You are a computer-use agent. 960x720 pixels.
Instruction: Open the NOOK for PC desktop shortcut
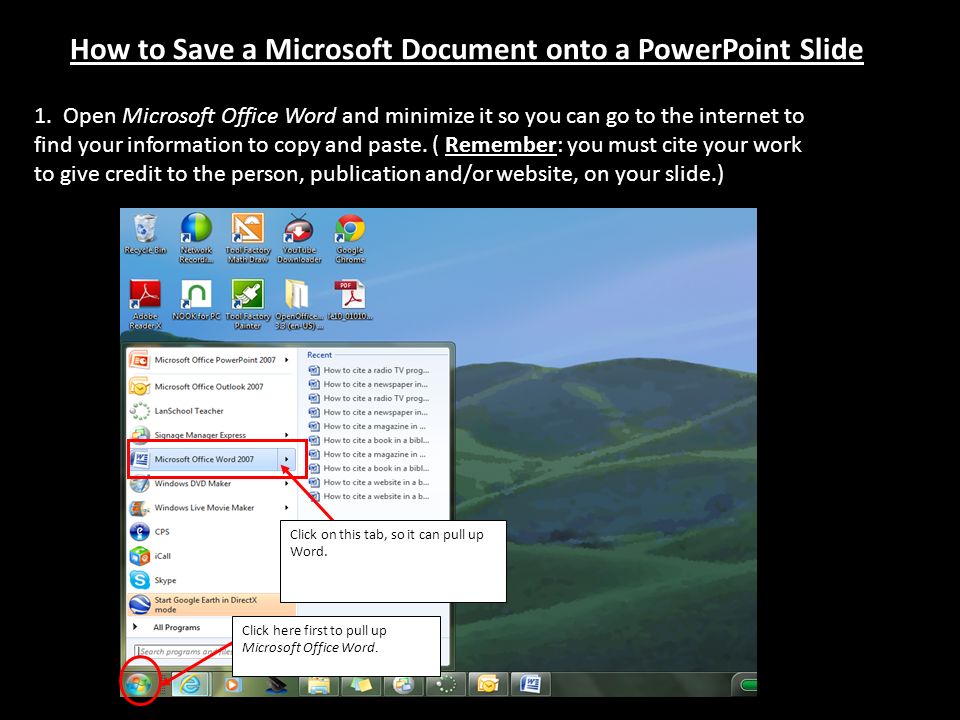tap(196, 300)
